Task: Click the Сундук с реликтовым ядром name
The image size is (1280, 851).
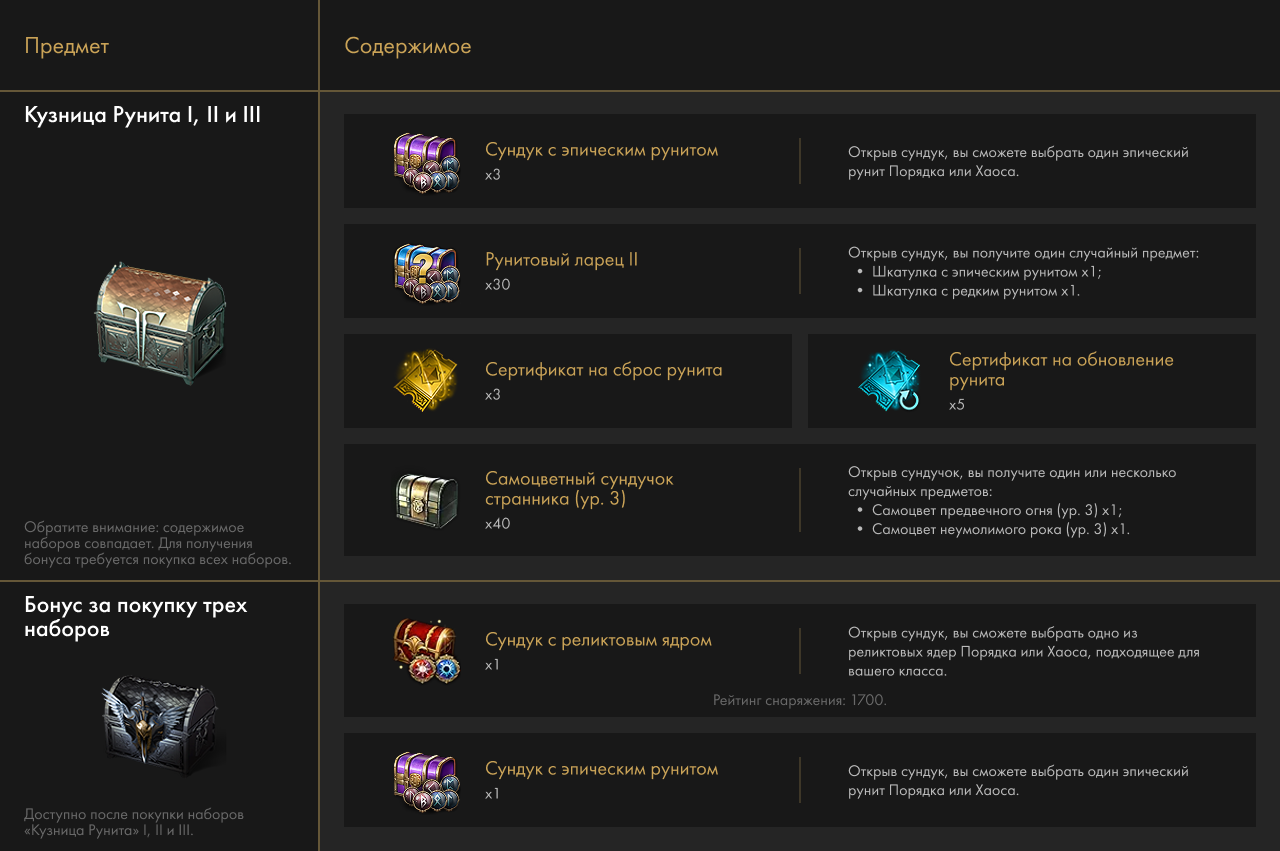Action: 598,640
